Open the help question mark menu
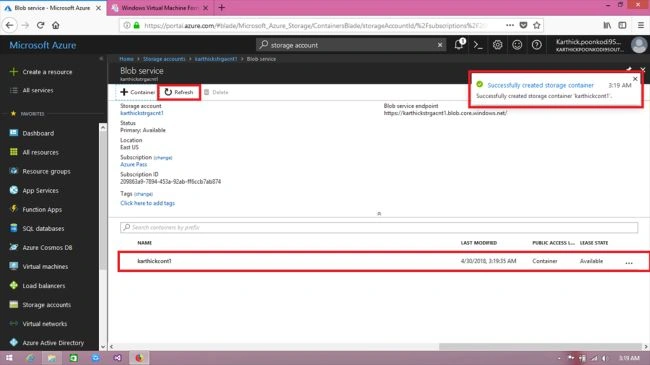The image size is (650, 365). tap(536, 45)
